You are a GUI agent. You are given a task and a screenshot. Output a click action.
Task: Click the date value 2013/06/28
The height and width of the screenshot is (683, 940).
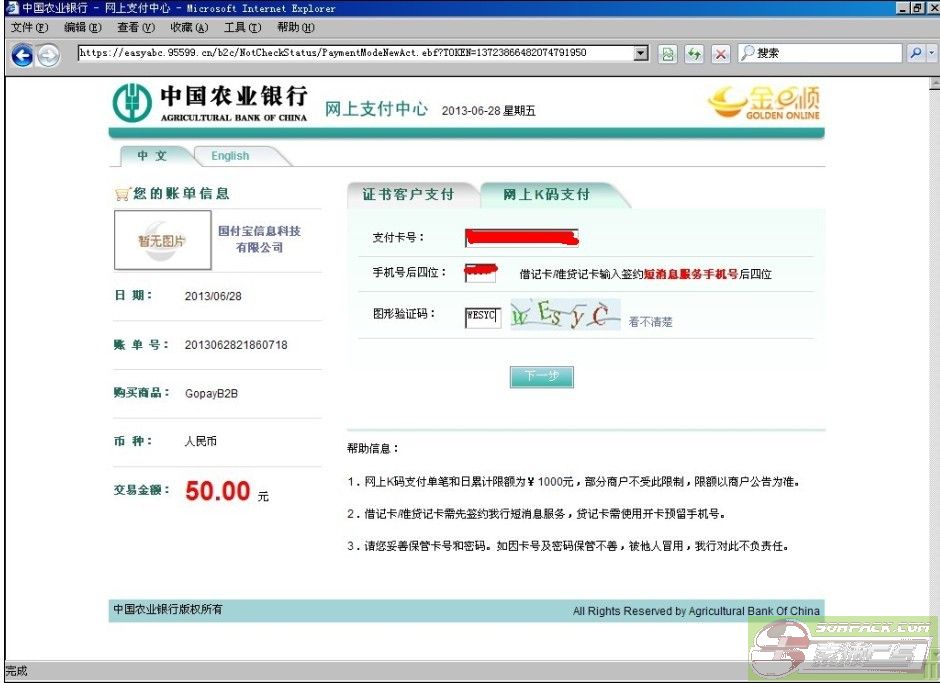tap(213, 296)
